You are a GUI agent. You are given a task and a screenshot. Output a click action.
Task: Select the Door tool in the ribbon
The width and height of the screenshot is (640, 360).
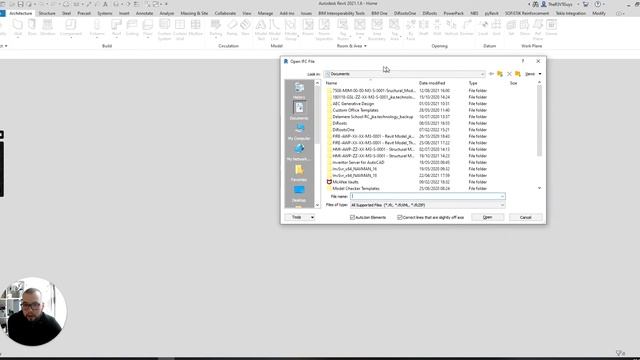tap(32, 28)
